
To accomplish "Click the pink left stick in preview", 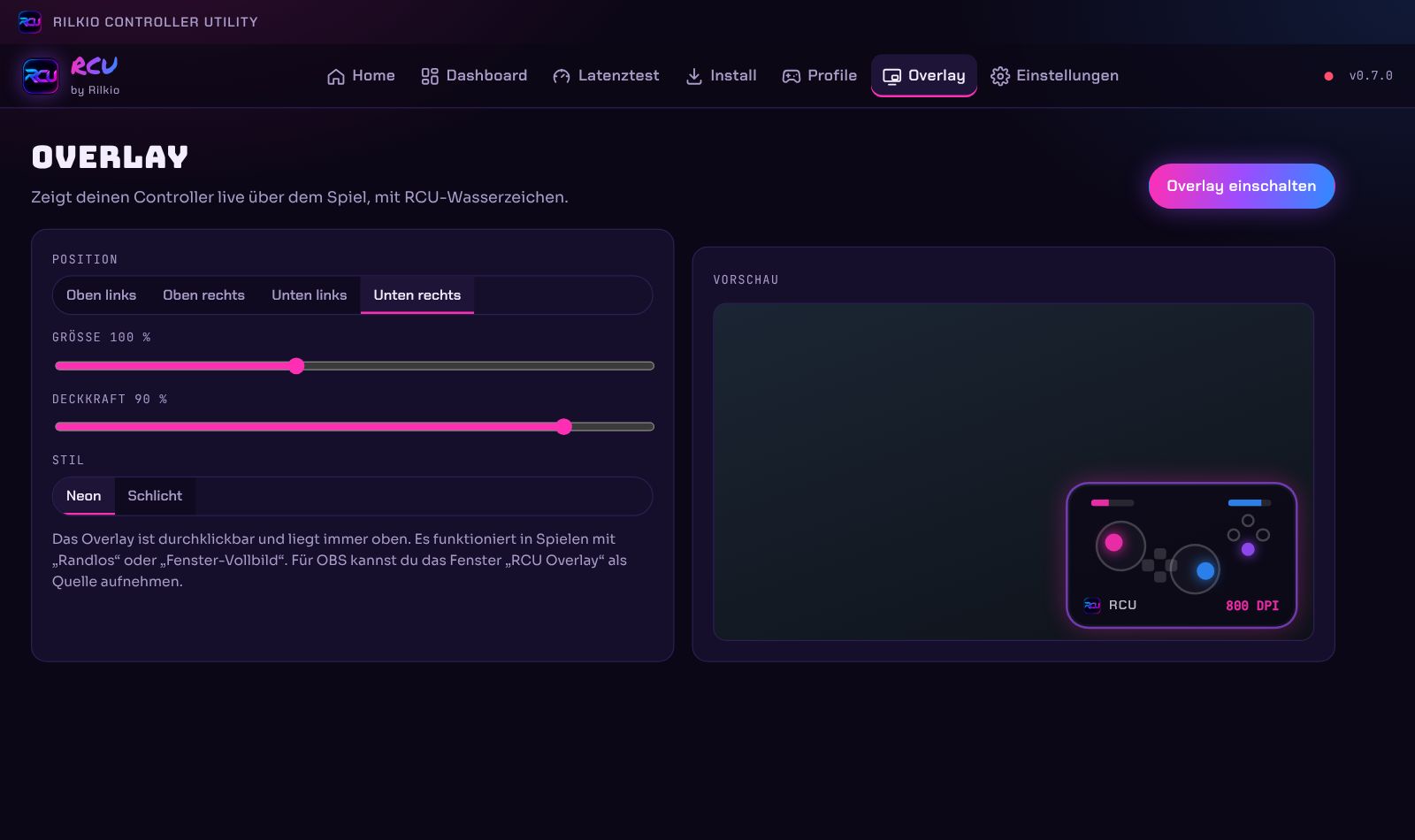I will point(1114,543).
